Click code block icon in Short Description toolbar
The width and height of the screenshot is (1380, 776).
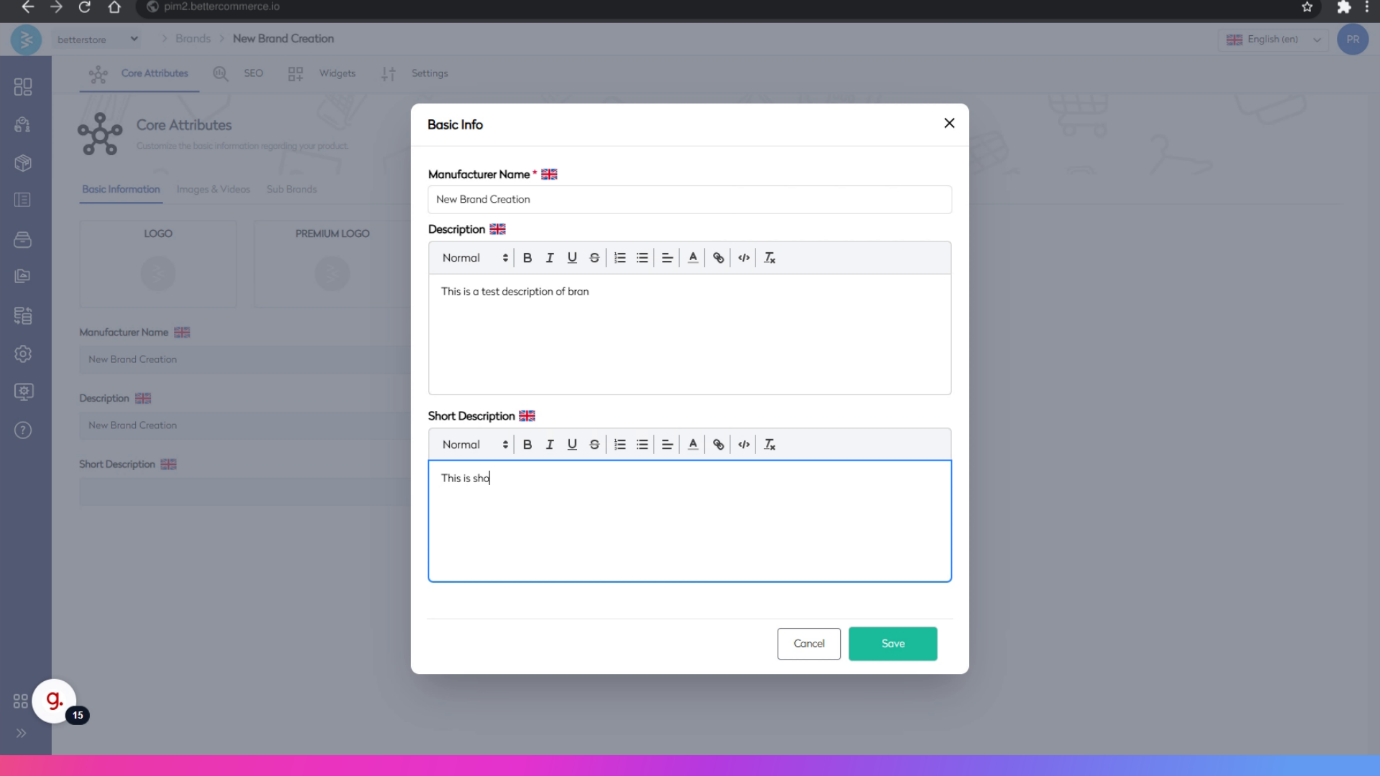744,445
